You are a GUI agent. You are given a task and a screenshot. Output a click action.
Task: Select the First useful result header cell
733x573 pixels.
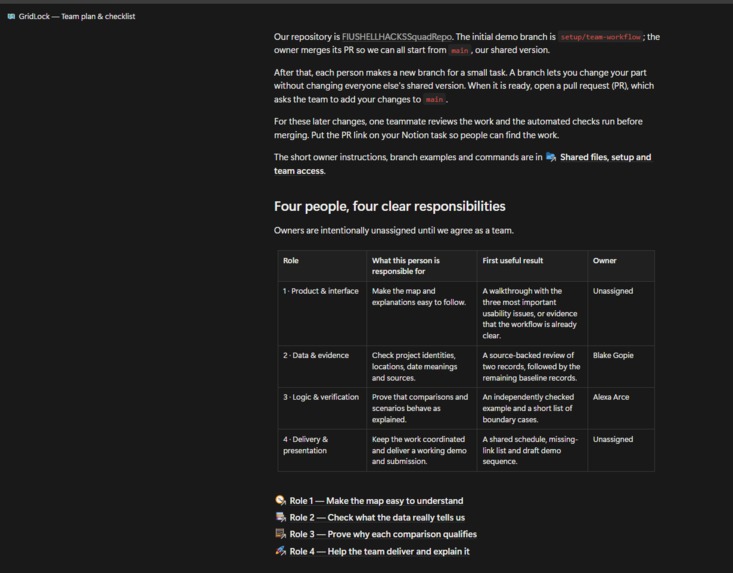(x=532, y=266)
